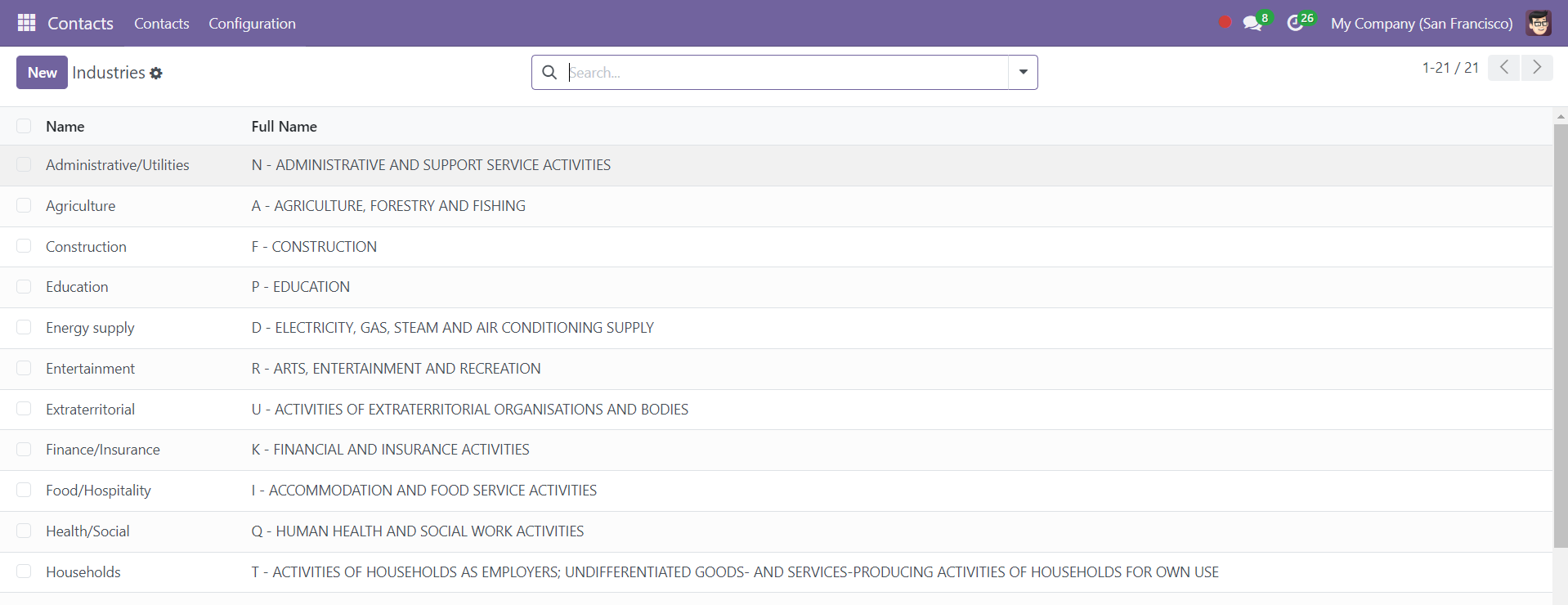Open the apps grid home menu icon
Screen dimensions: 1568x605
point(26,23)
